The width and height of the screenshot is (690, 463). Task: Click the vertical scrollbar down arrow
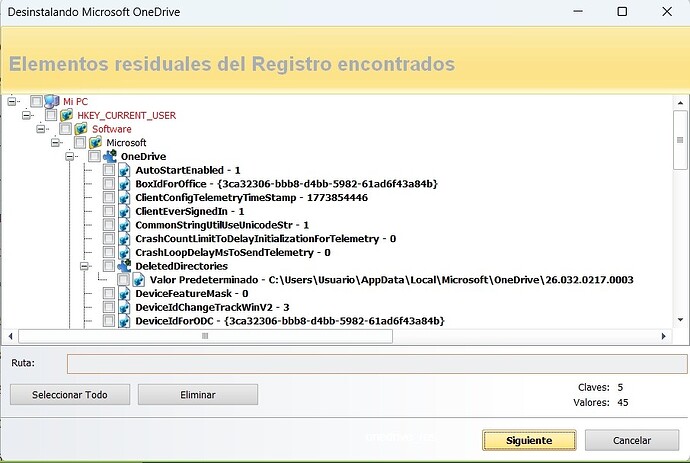680,320
